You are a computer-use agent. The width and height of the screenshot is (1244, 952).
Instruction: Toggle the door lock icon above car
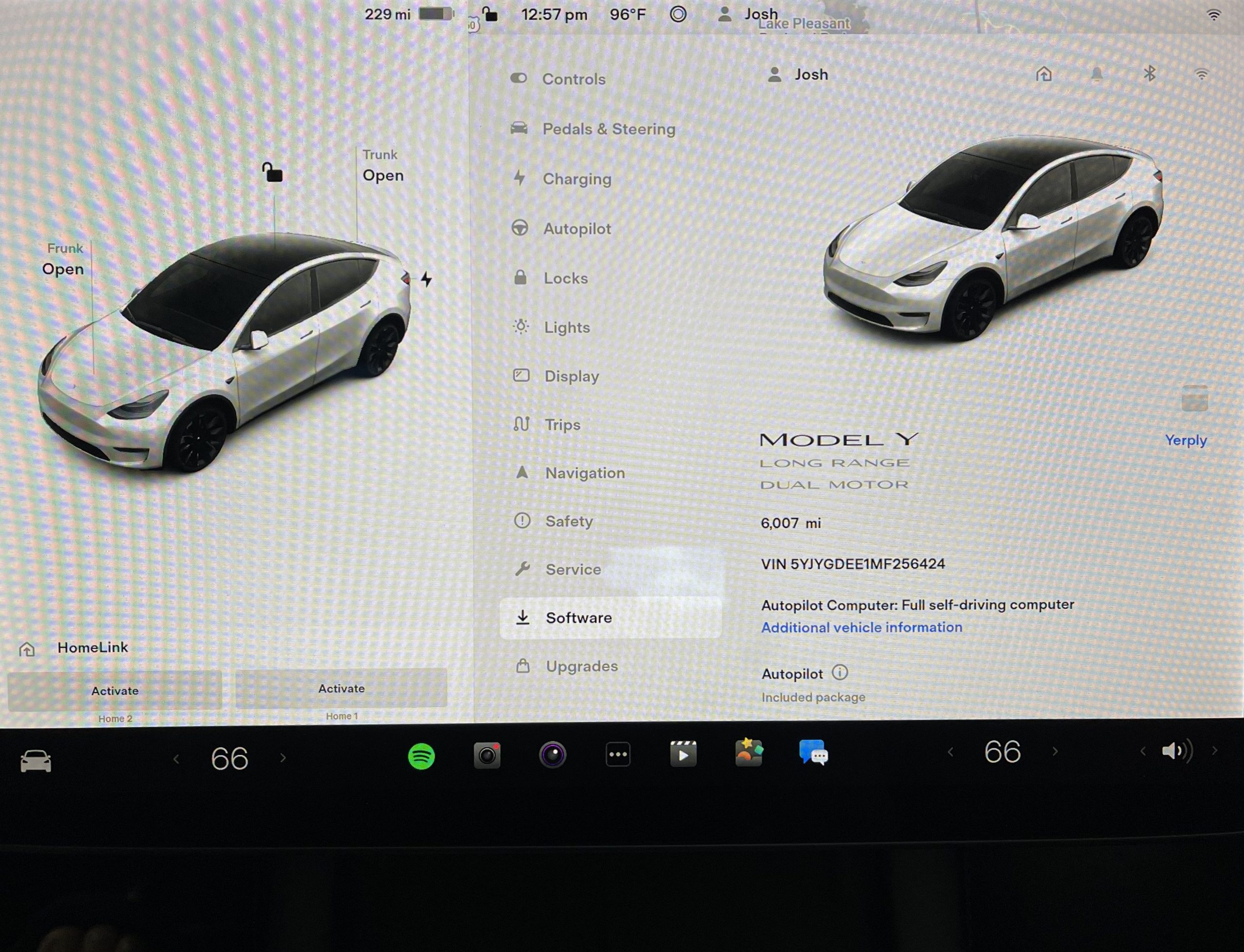pos(272,172)
